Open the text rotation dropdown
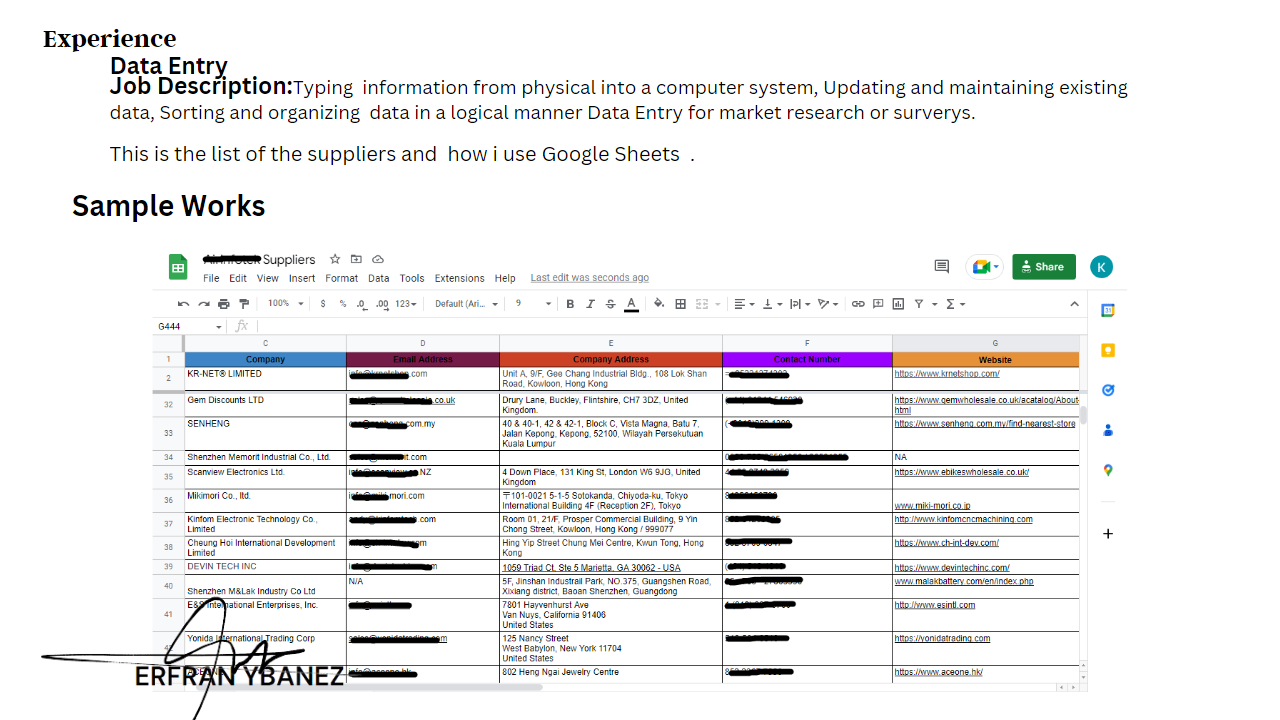The image size is (1280, 720). pos(827,304)
